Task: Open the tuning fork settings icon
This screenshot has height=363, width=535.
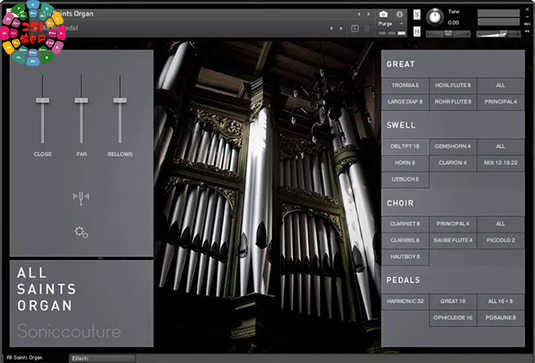Action: tap(81, 197)
